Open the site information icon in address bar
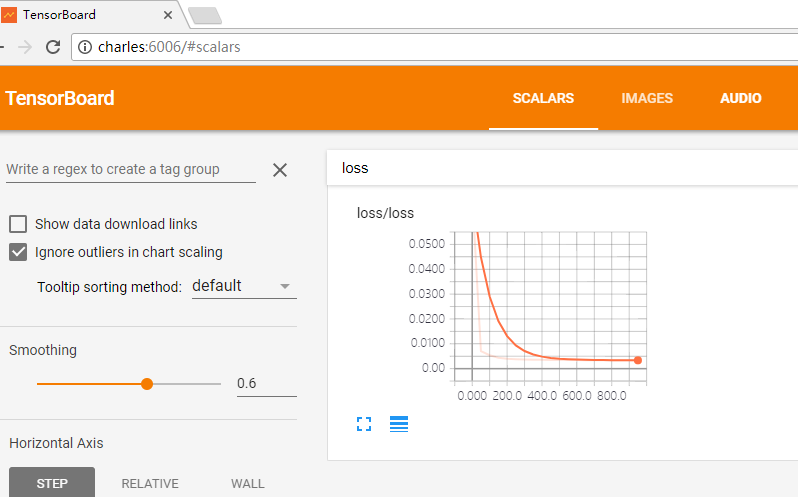The image size is (798, 497). pos(84,47)
